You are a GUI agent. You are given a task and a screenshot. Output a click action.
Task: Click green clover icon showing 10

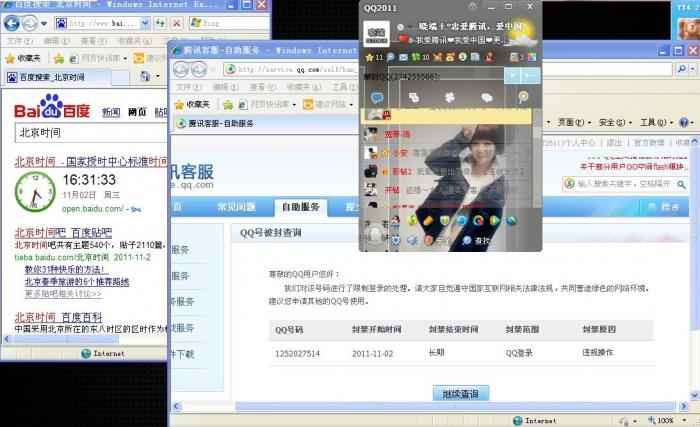(416, 57)
